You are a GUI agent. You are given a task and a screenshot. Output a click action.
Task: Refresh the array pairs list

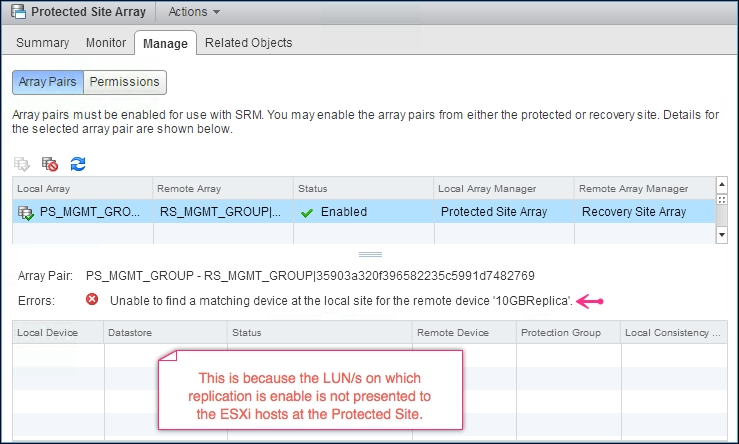point(78,164)
